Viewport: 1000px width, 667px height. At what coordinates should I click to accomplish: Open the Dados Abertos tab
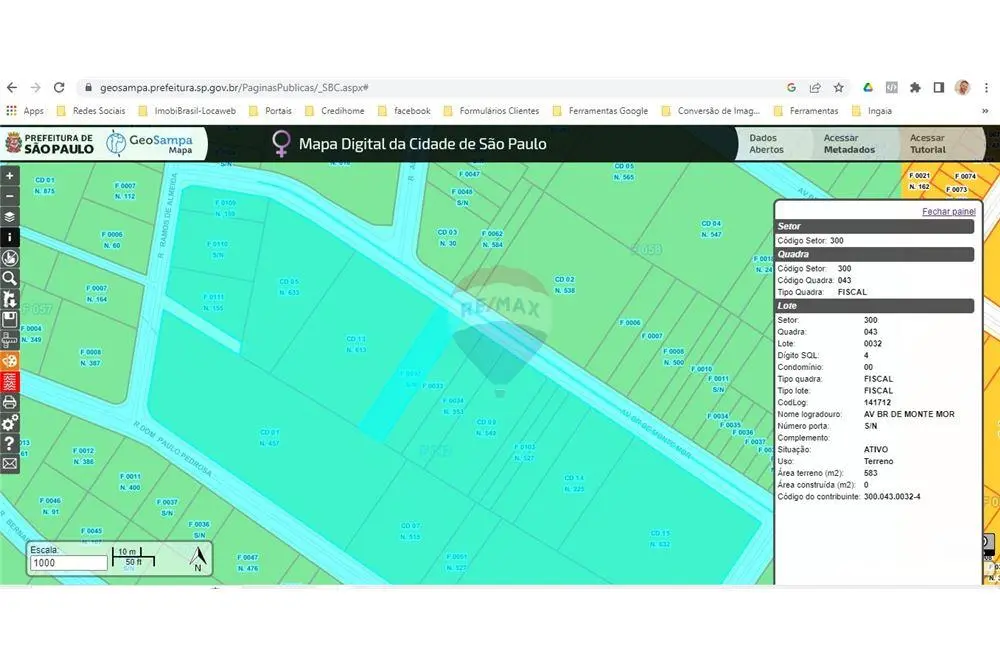coord(766,144)
